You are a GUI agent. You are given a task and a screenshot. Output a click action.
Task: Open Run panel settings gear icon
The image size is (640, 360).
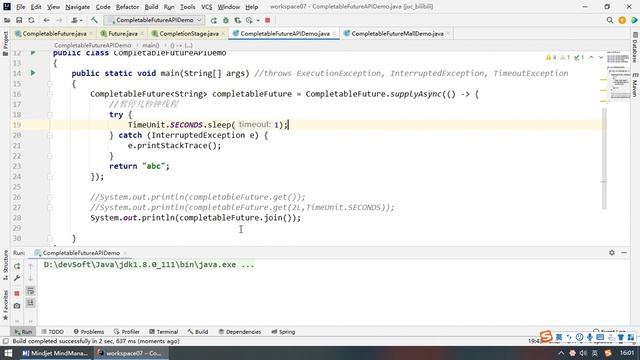(611, 253)
